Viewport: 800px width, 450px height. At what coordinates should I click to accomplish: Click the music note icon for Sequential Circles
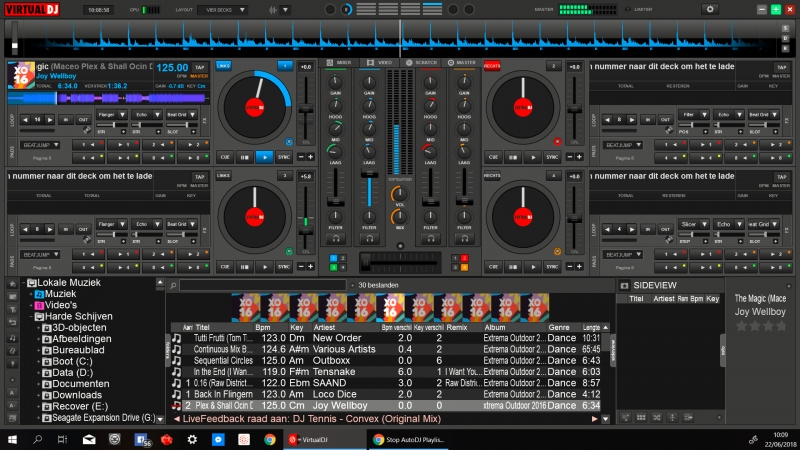(x=177, y=360)
